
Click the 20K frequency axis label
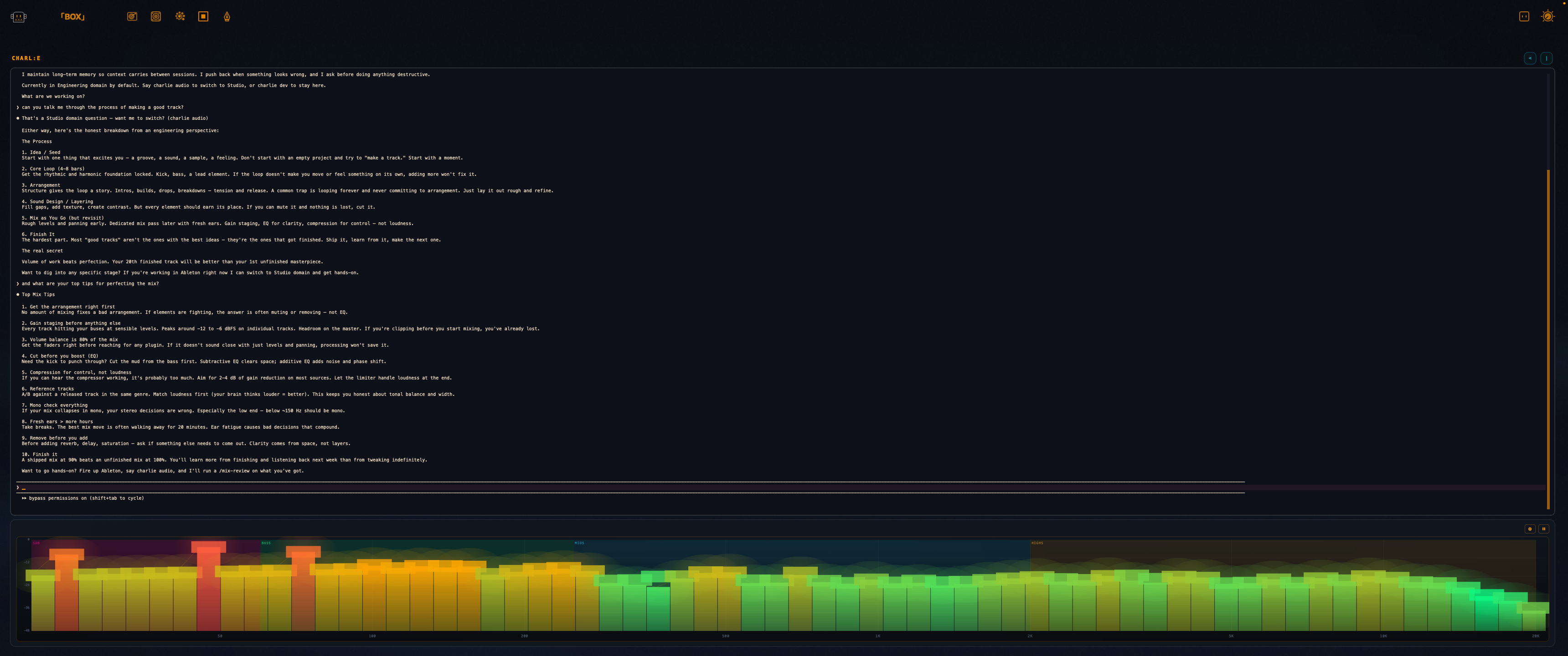(x=1535, y=636)
